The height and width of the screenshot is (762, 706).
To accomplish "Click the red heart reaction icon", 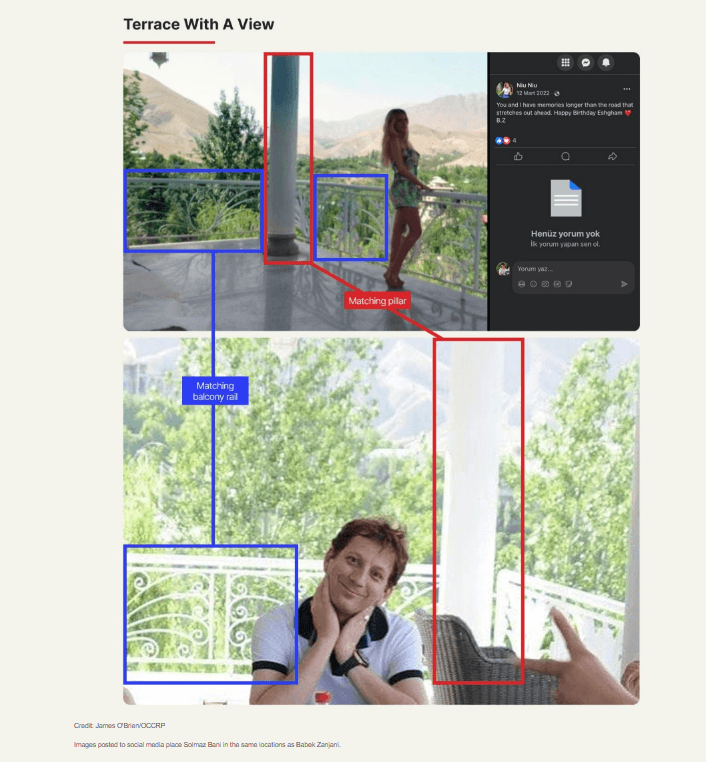I will tap(506, 140).
